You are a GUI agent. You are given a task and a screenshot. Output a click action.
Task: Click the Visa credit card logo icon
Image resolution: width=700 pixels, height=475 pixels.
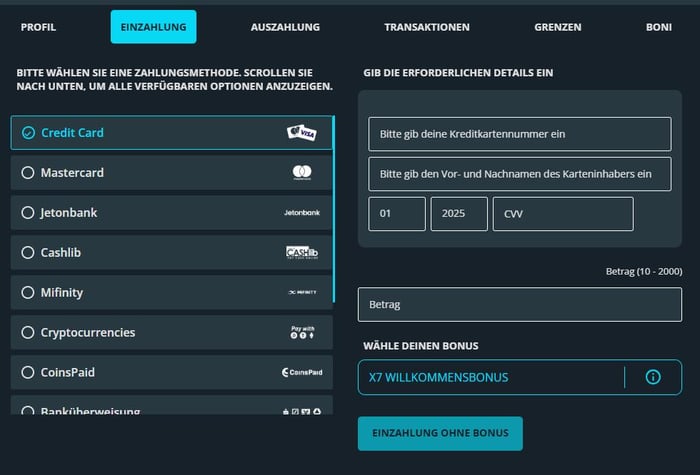pyautogui.click(x=302, y=133)
